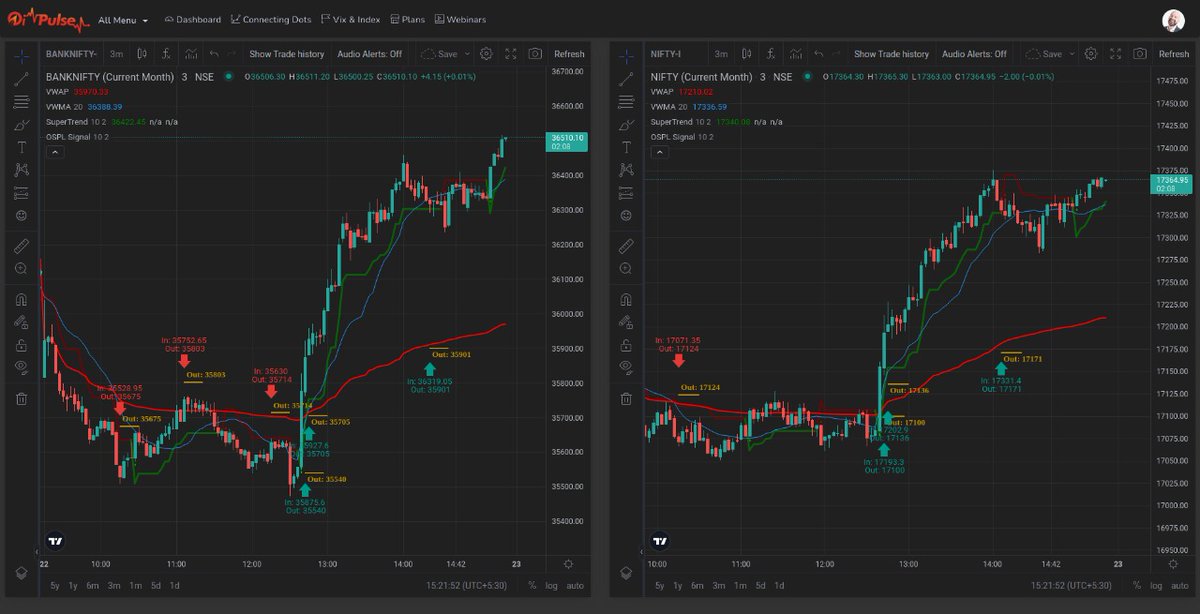The image size is (1200, 614).
Task: Toggle Audio Alerts in BANKNIFTY chart
Action: [369, 54]
